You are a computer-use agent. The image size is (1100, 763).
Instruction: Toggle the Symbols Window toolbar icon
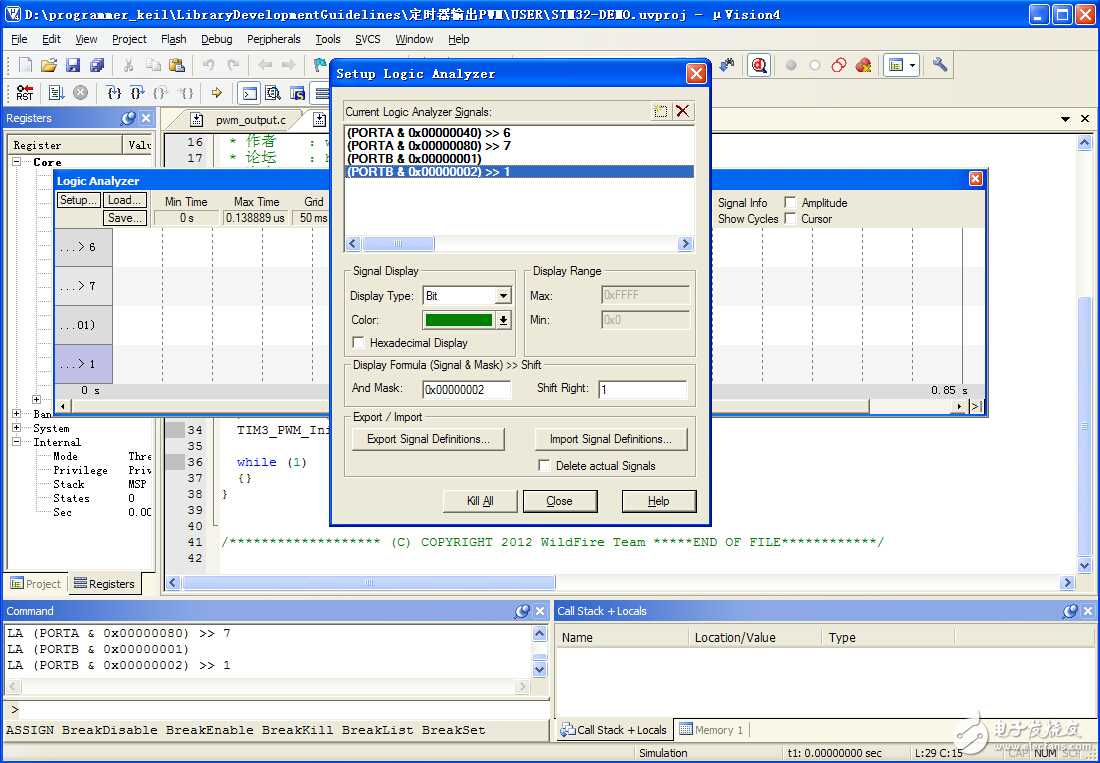(297, 93)
